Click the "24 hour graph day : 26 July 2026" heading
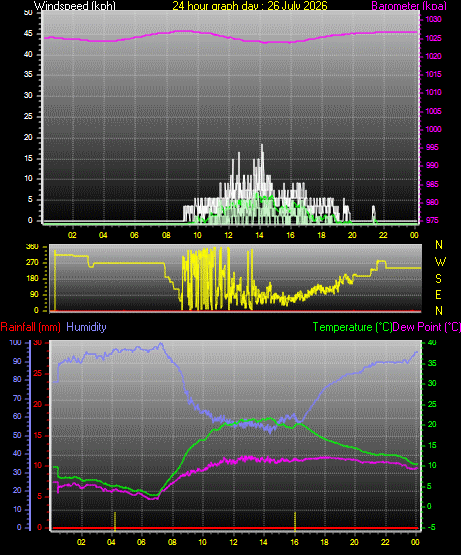Viewport: 461px width, 555px height. click(250, 6)
